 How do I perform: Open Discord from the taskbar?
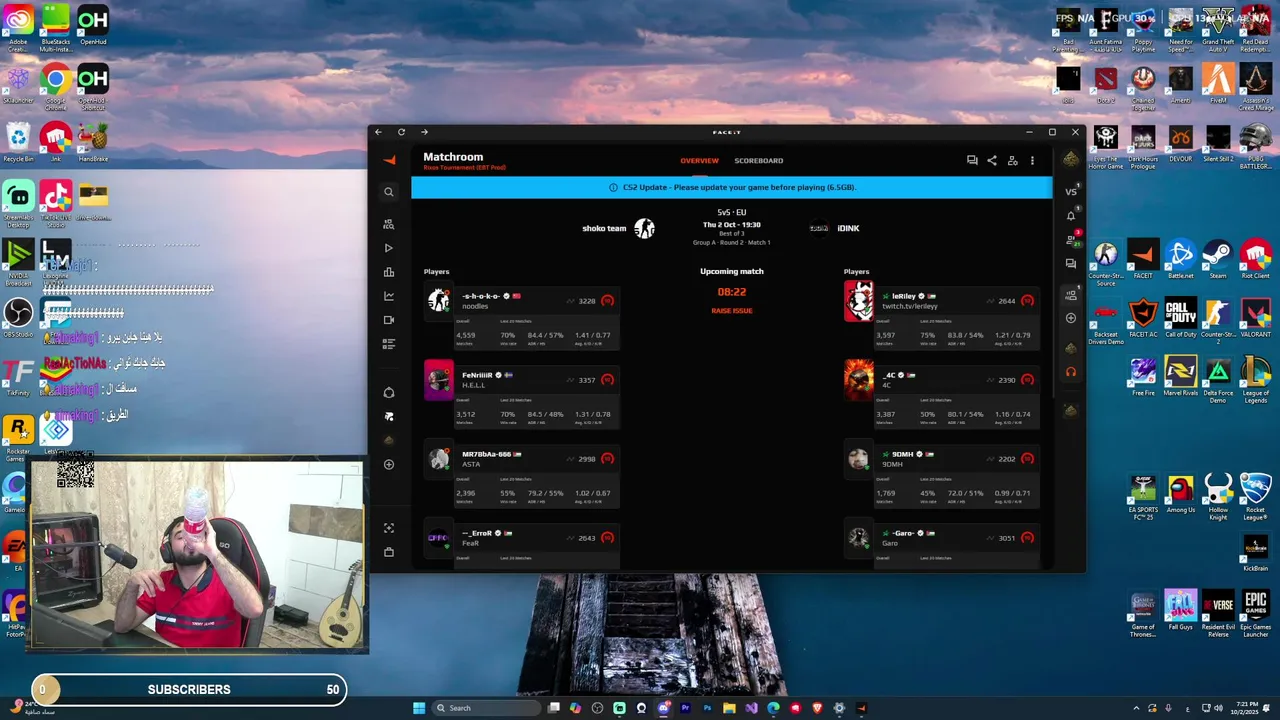pyautogui.click(x=663, y=708)
